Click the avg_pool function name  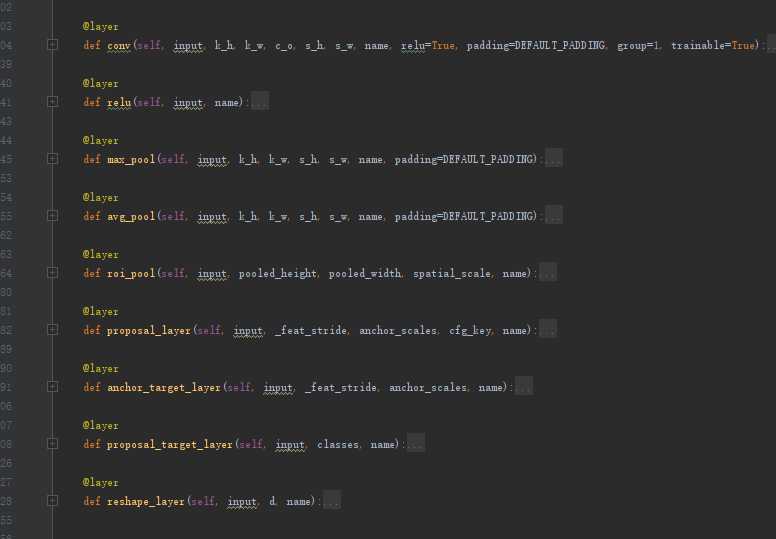131,216
